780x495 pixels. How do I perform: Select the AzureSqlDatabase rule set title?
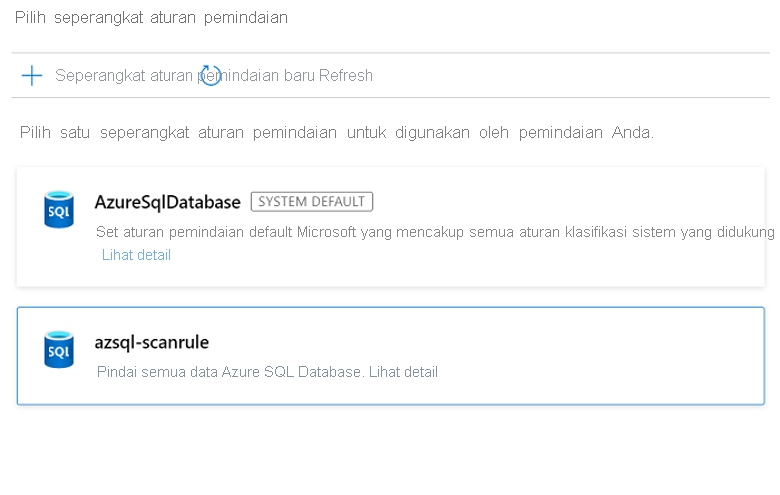(168, 202)
